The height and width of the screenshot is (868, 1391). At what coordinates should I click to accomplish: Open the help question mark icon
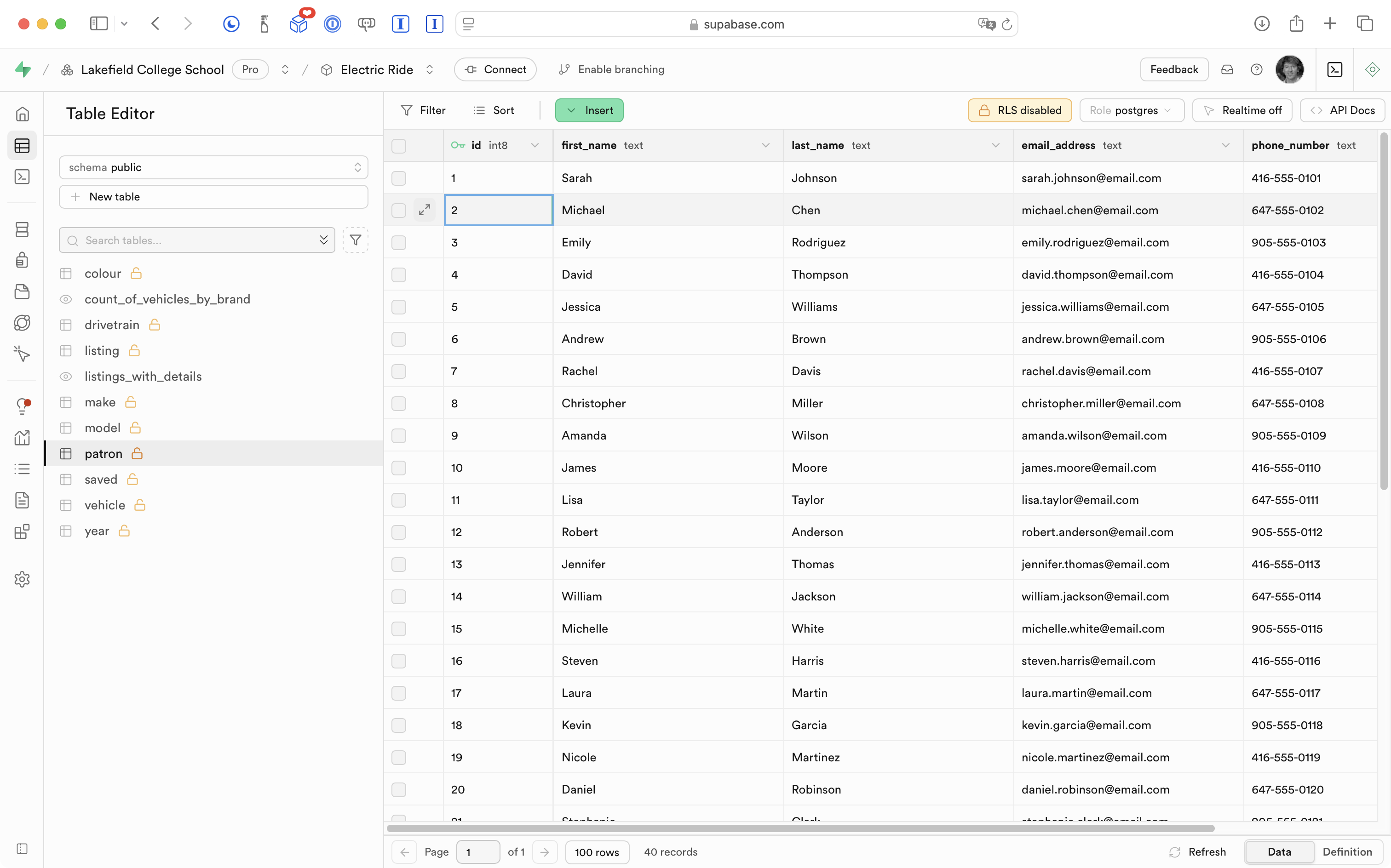click(1257, 69)
